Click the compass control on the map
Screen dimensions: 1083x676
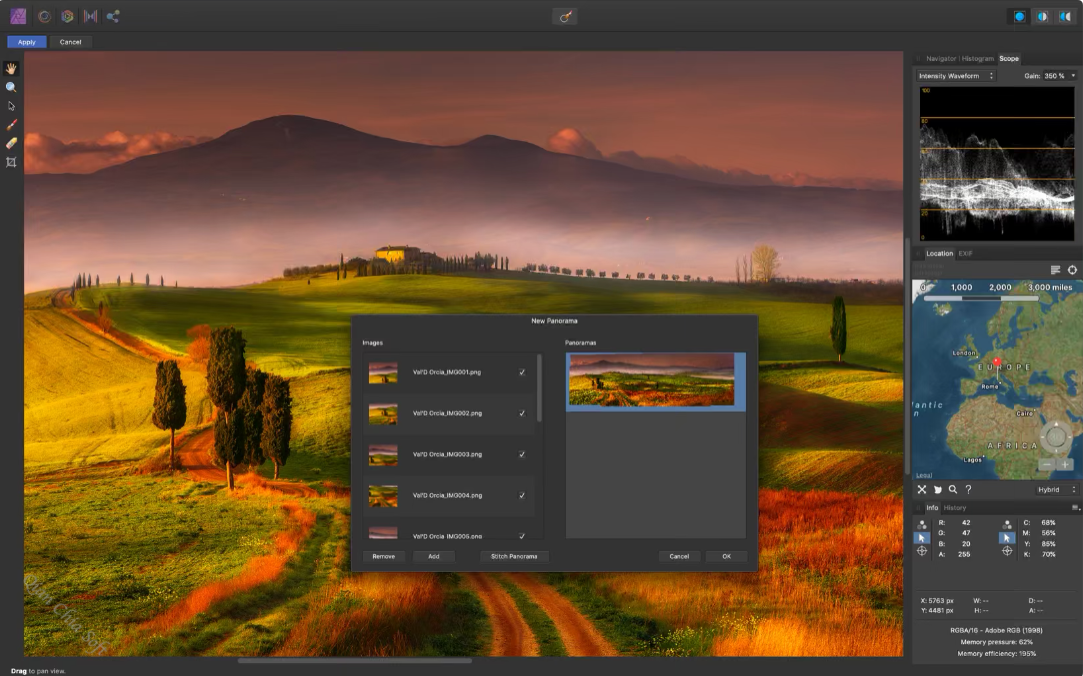pos(1055,436)
